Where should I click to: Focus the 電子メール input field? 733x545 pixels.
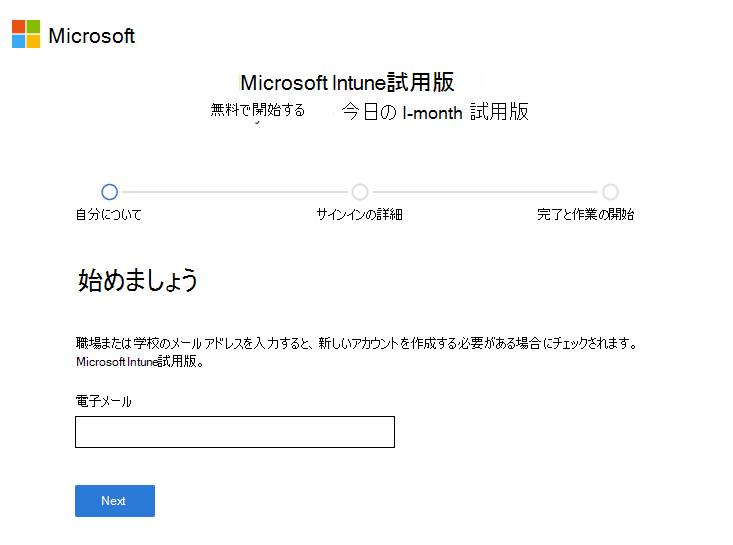click(235, 432)
